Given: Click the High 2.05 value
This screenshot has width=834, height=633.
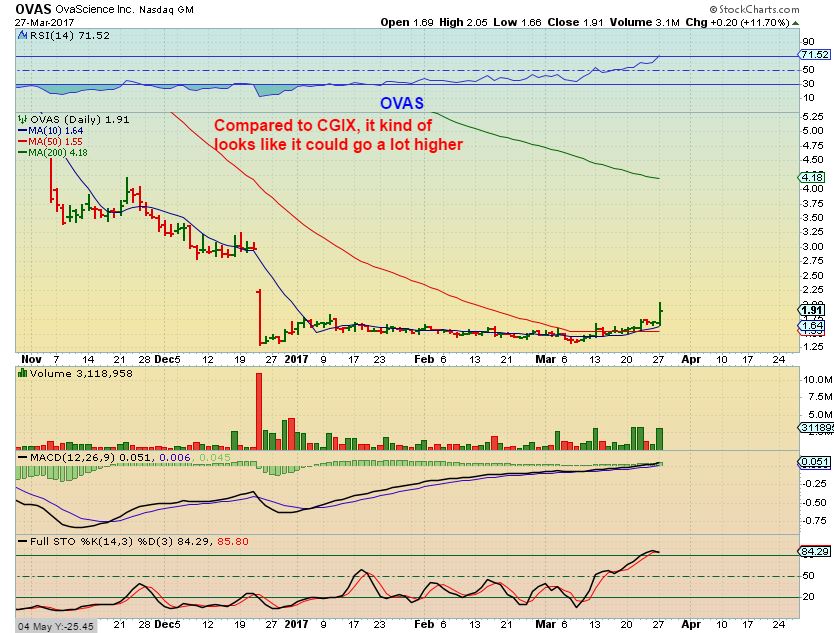Looking at the screenshot, I should (x=464, y=22).
